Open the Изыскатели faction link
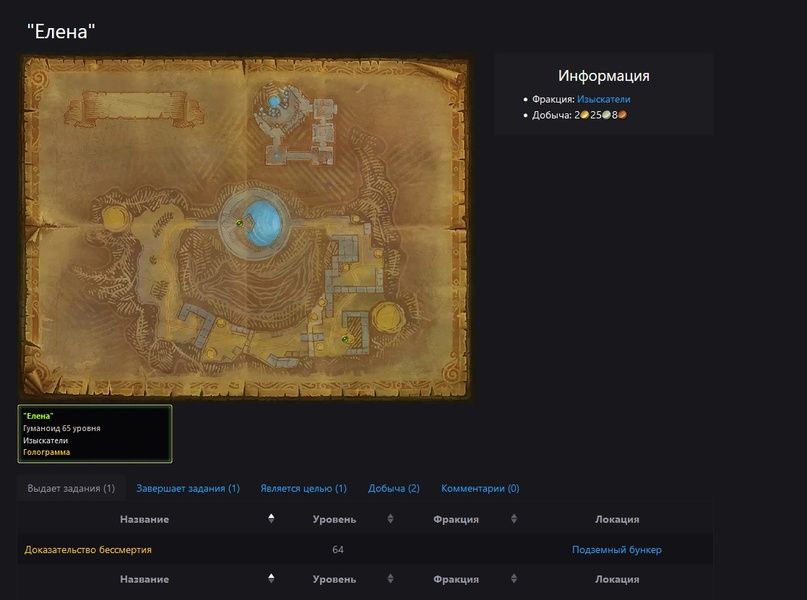Viewport: 807px width, 600px height. coord(603,99)
